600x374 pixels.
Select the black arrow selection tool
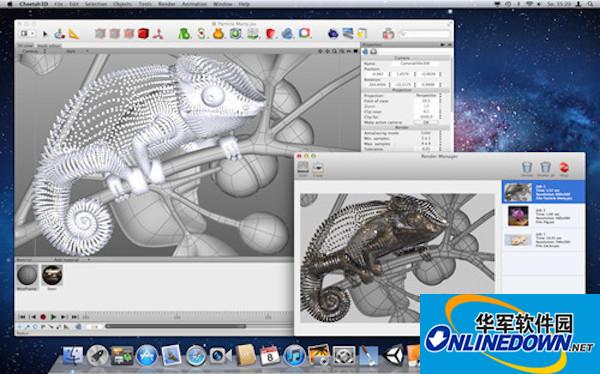pyautogui.click(x=45, y=34)
